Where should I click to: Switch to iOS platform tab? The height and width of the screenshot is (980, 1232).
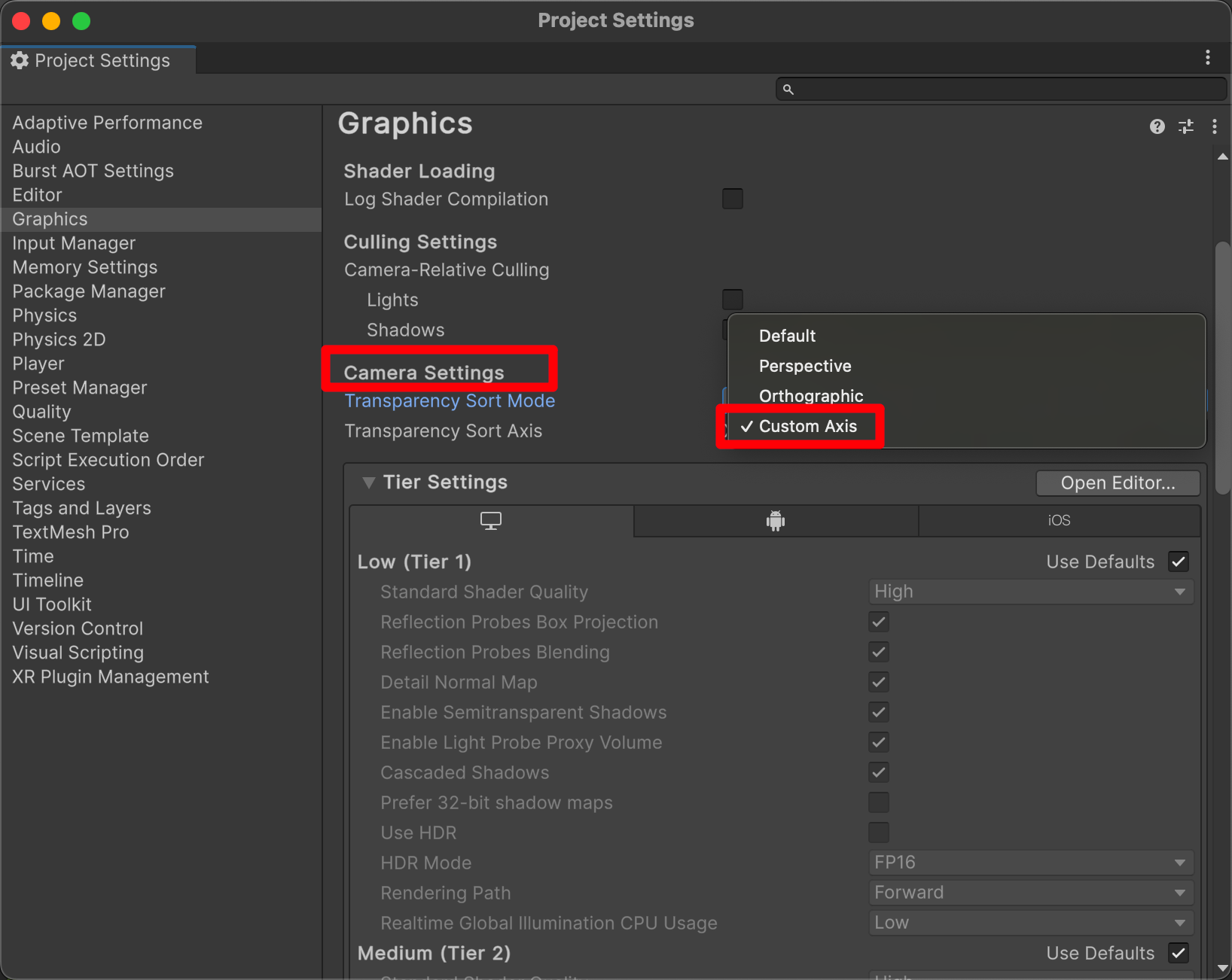pyautogui.click(x=1059, y=521)
